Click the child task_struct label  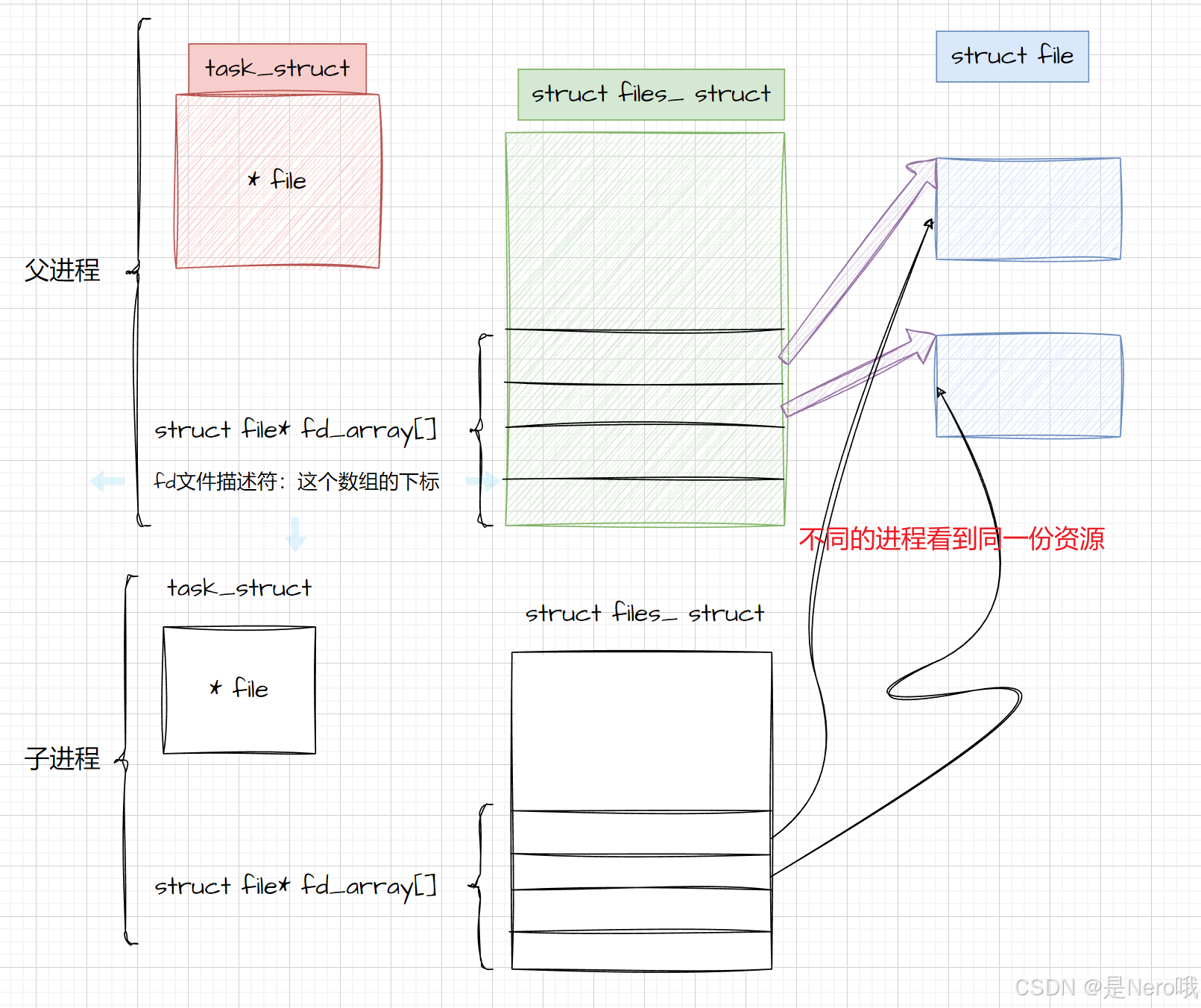239,588
